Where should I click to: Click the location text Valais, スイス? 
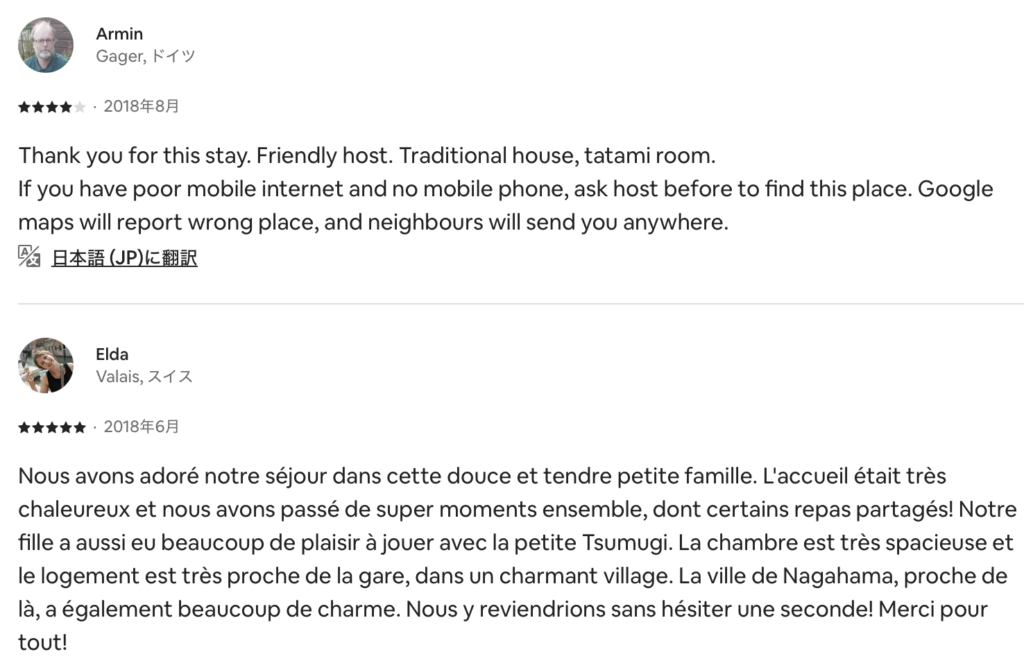(x=144, y=377)
